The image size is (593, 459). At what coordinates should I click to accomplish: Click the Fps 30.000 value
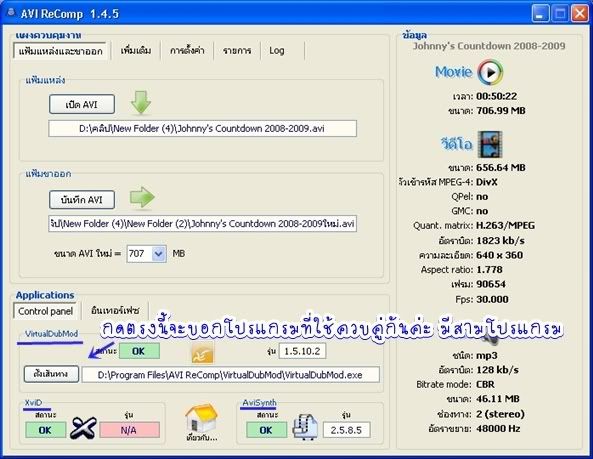(x=492, y=299)
